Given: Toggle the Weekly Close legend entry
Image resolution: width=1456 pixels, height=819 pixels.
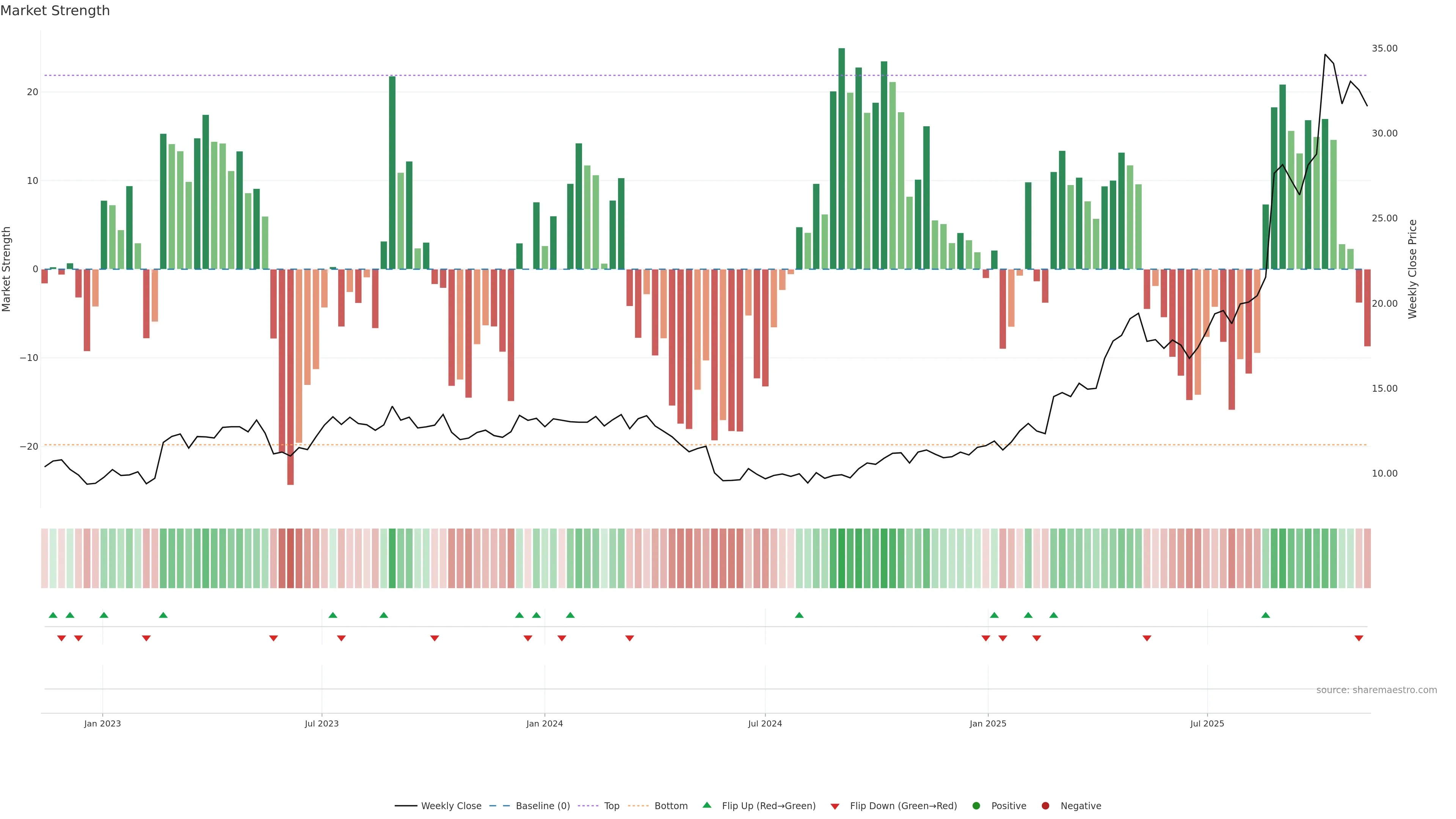Looking at the screenshot, I should click(450, 806).
